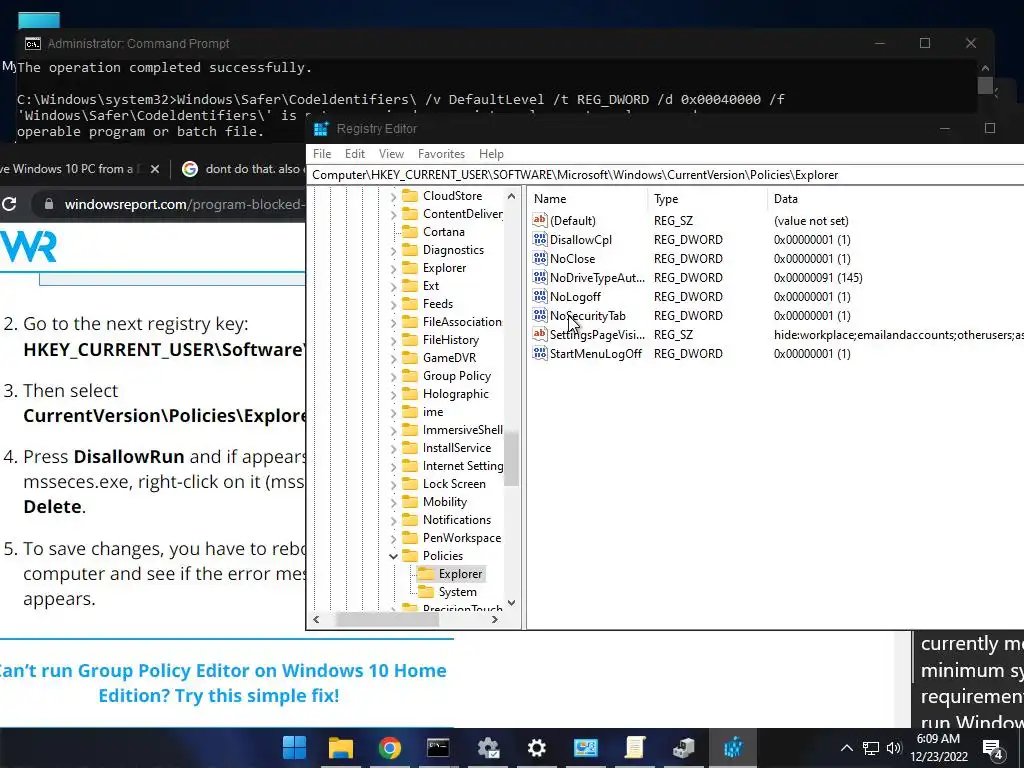
Task: Open the Help menu in Registry Editor
Action: 491,154
